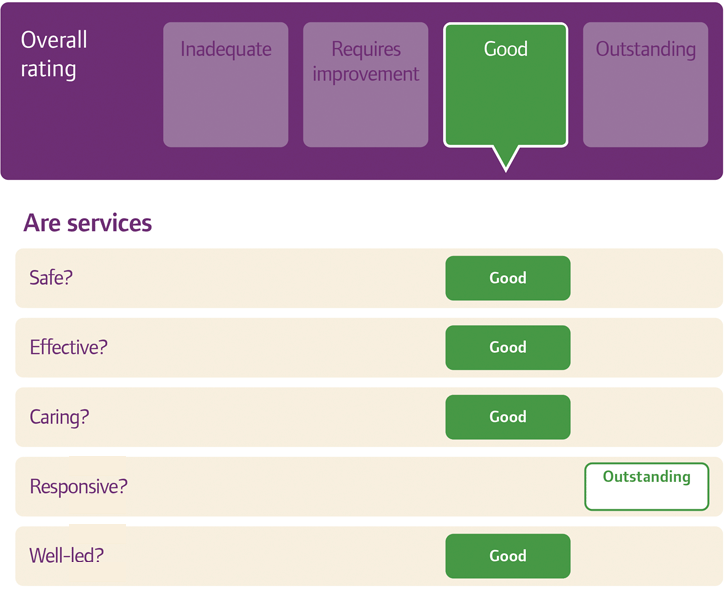Click the 'Responsive?' question label
Screen dimensions: 724x592
78,487
